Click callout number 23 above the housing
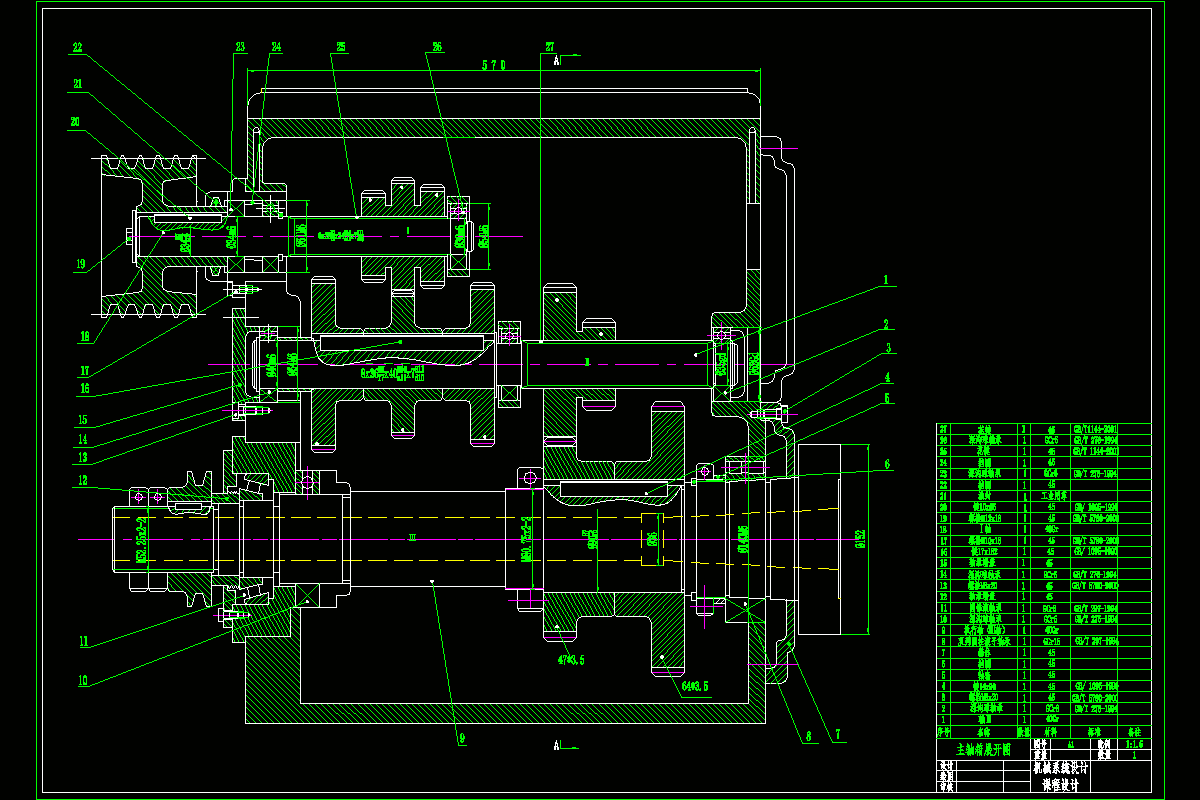1200x800 pixels. click(x=240, y=47)
